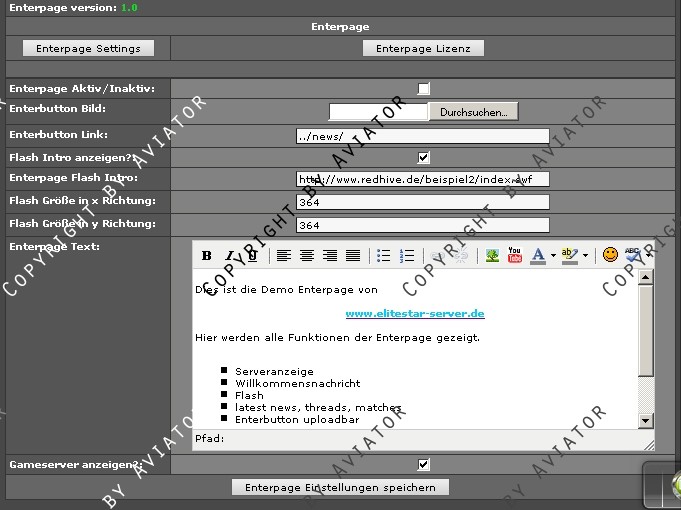Open text color dropdown arrow

tap(553, 255)
